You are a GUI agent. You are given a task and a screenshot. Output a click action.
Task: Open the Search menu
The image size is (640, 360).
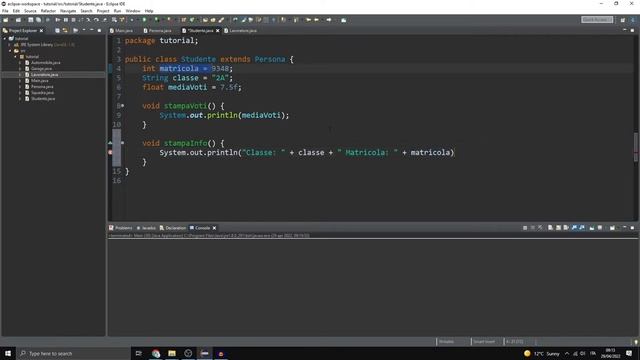(86, 11)
